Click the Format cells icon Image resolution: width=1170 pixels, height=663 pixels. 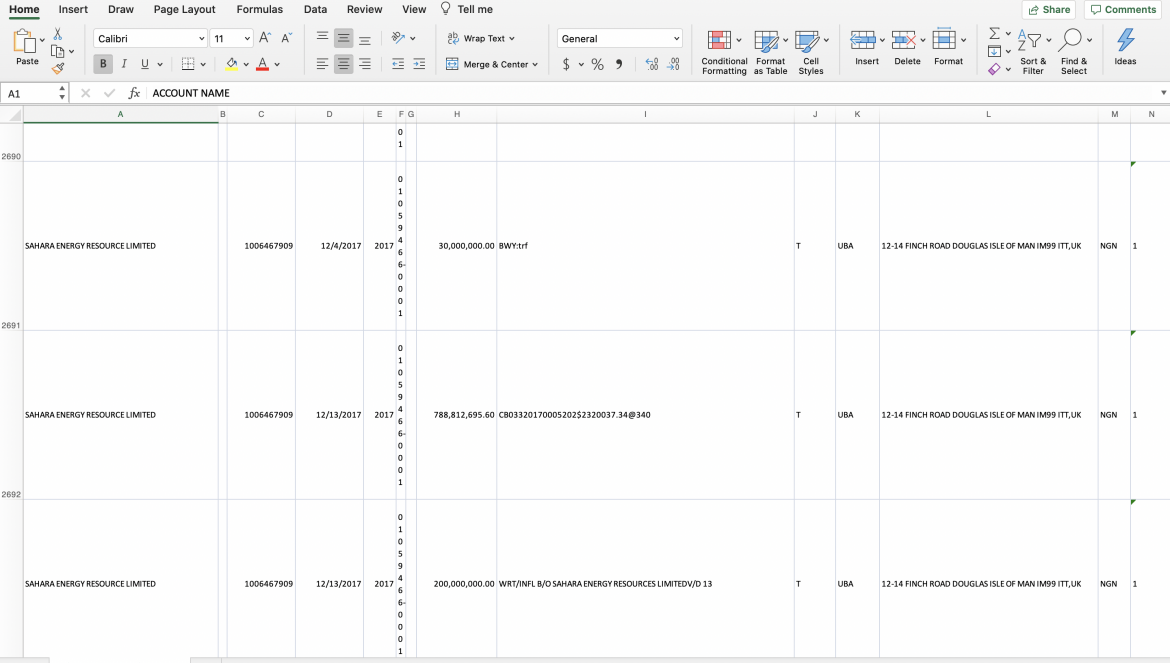pos(944,40)
